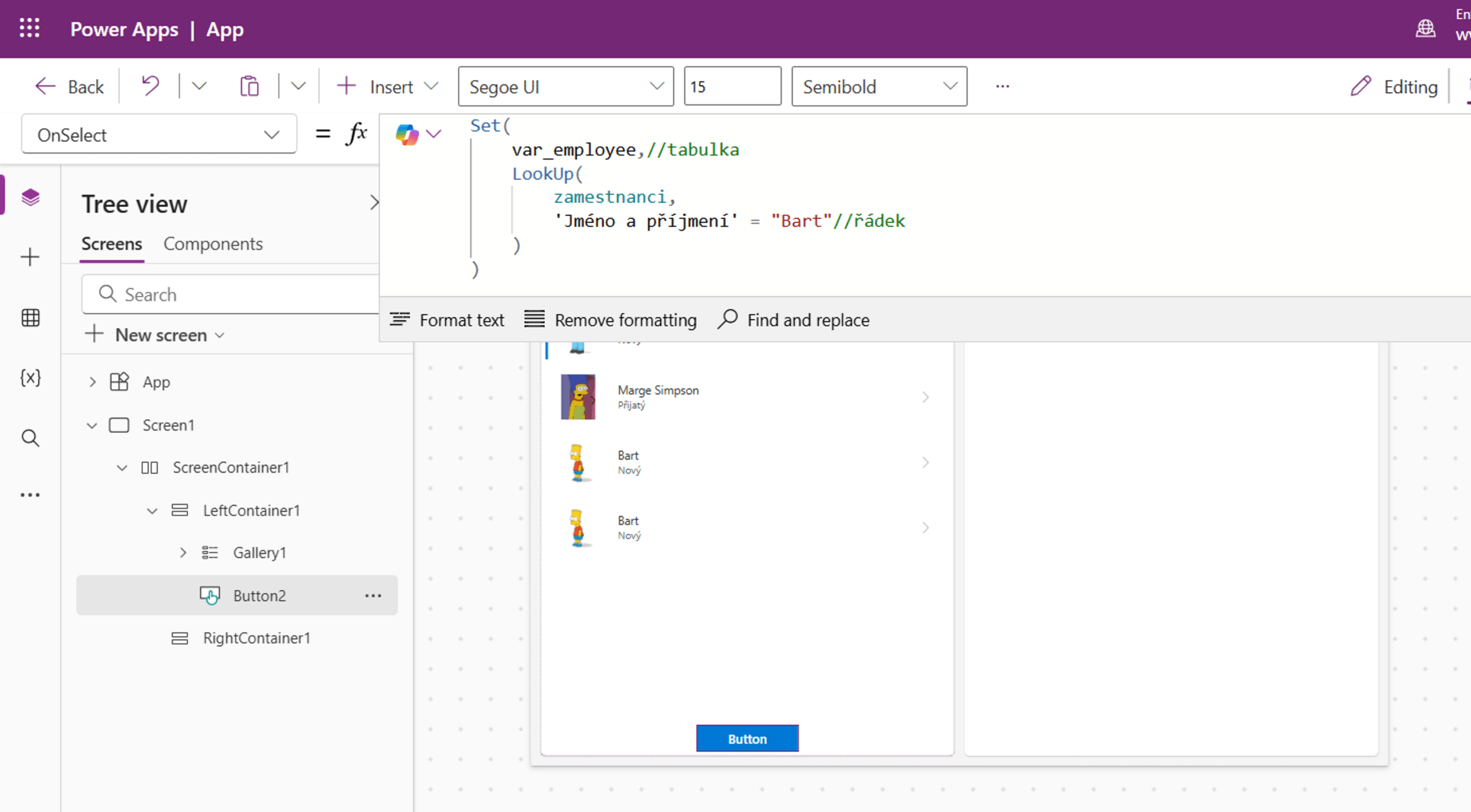
Task: Open the app launcher waffle icon
Action: pyautogui.click(x=29, y=28)
